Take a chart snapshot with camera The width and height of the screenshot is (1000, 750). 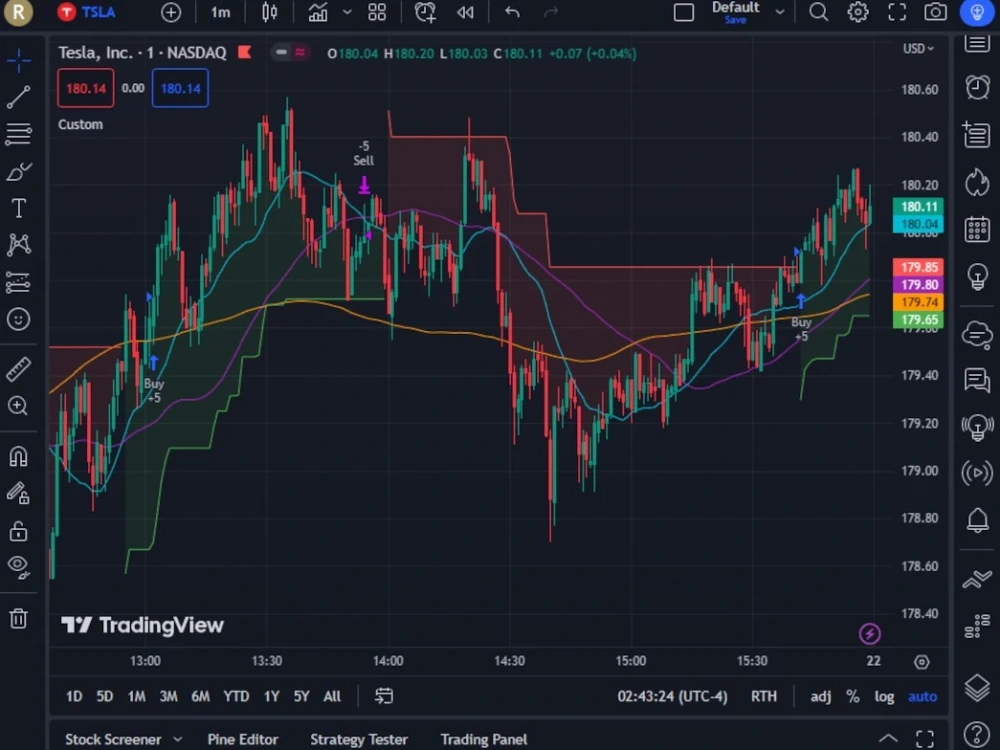936,12
